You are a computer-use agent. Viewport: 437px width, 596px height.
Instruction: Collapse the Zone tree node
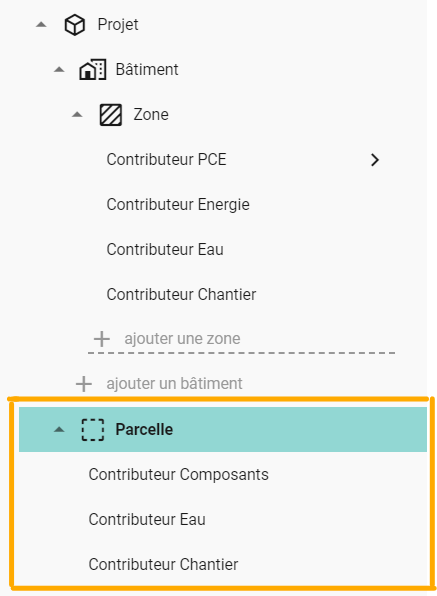(77, 114)
